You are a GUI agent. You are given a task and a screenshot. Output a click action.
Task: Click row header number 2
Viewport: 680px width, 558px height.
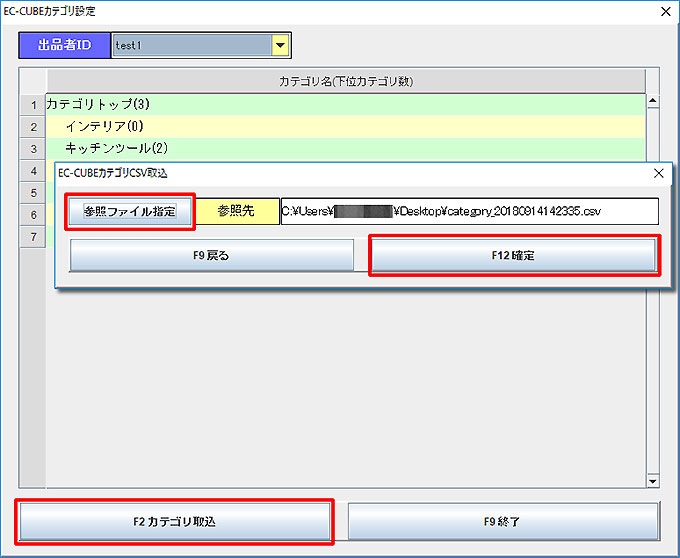[x=33, y=127]
